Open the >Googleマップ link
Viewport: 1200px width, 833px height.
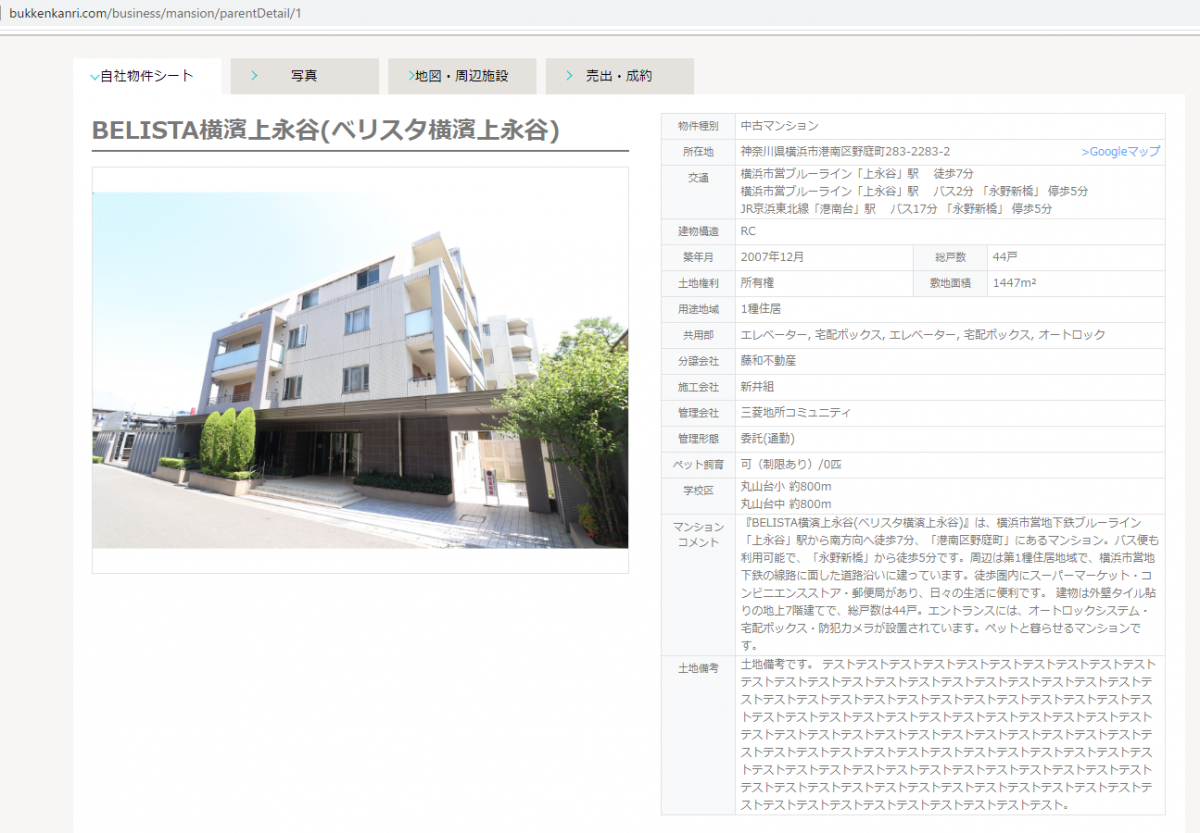(x=1120, y=152)
